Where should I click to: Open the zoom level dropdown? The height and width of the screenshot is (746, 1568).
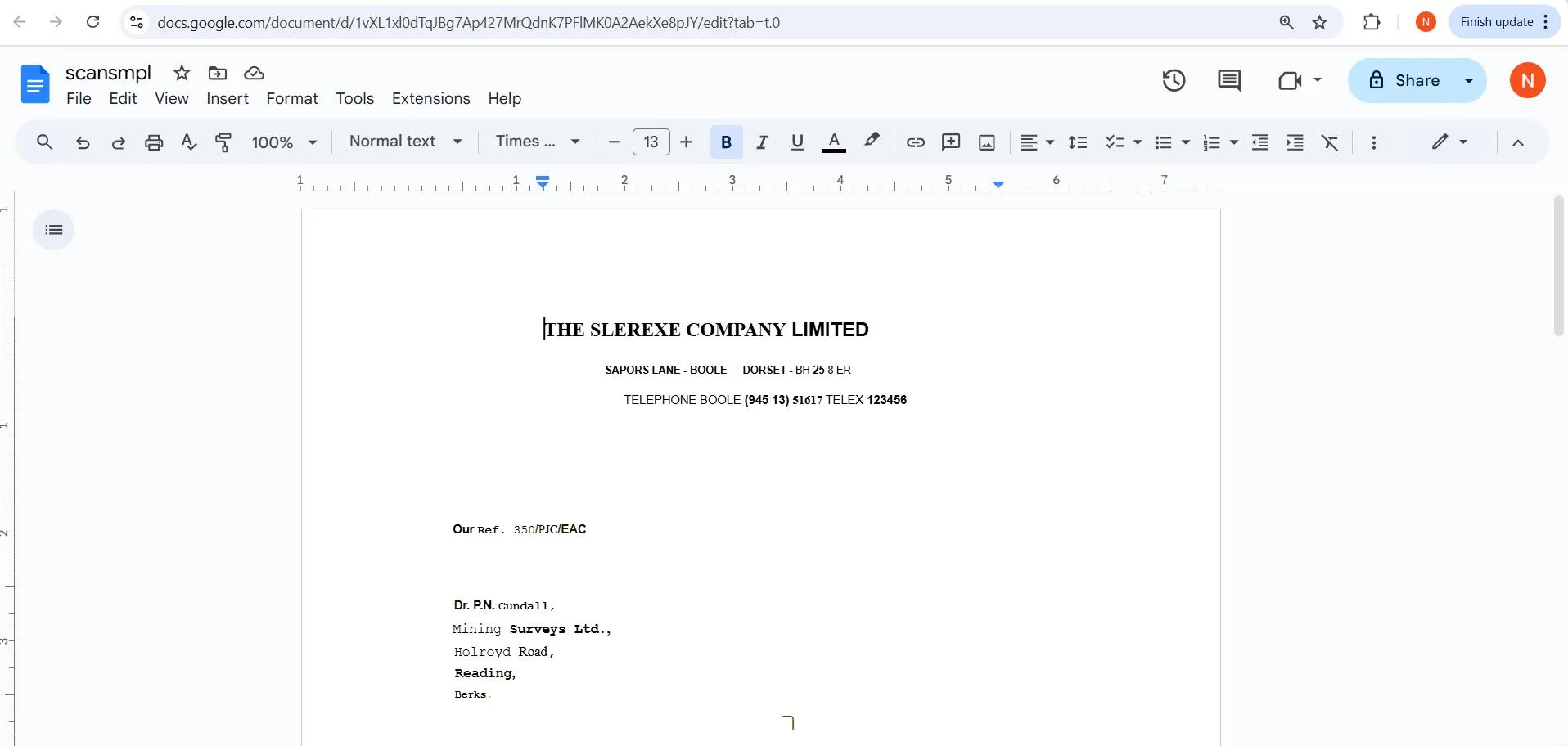click(x=283, y=142)
